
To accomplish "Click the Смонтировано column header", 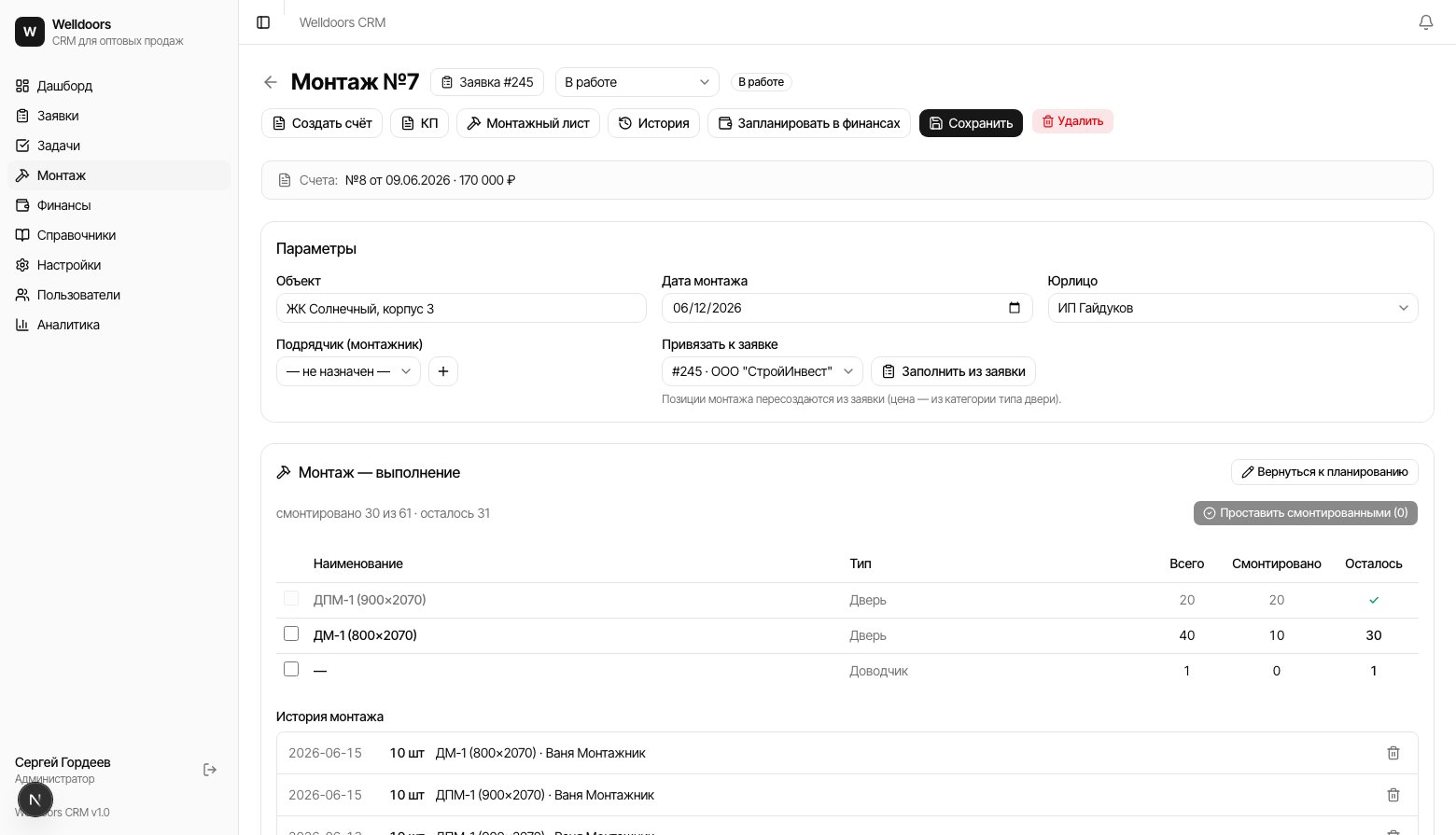I will [1277, 564].
